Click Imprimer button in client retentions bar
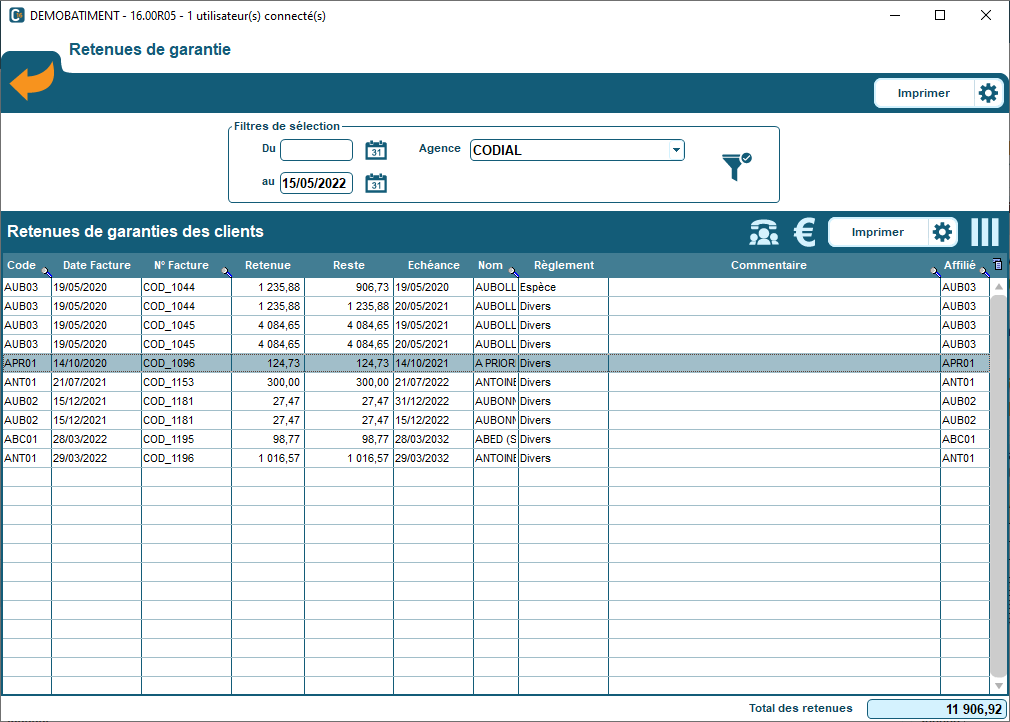This screenshot has height=722, width=1010. pos(877,232)
